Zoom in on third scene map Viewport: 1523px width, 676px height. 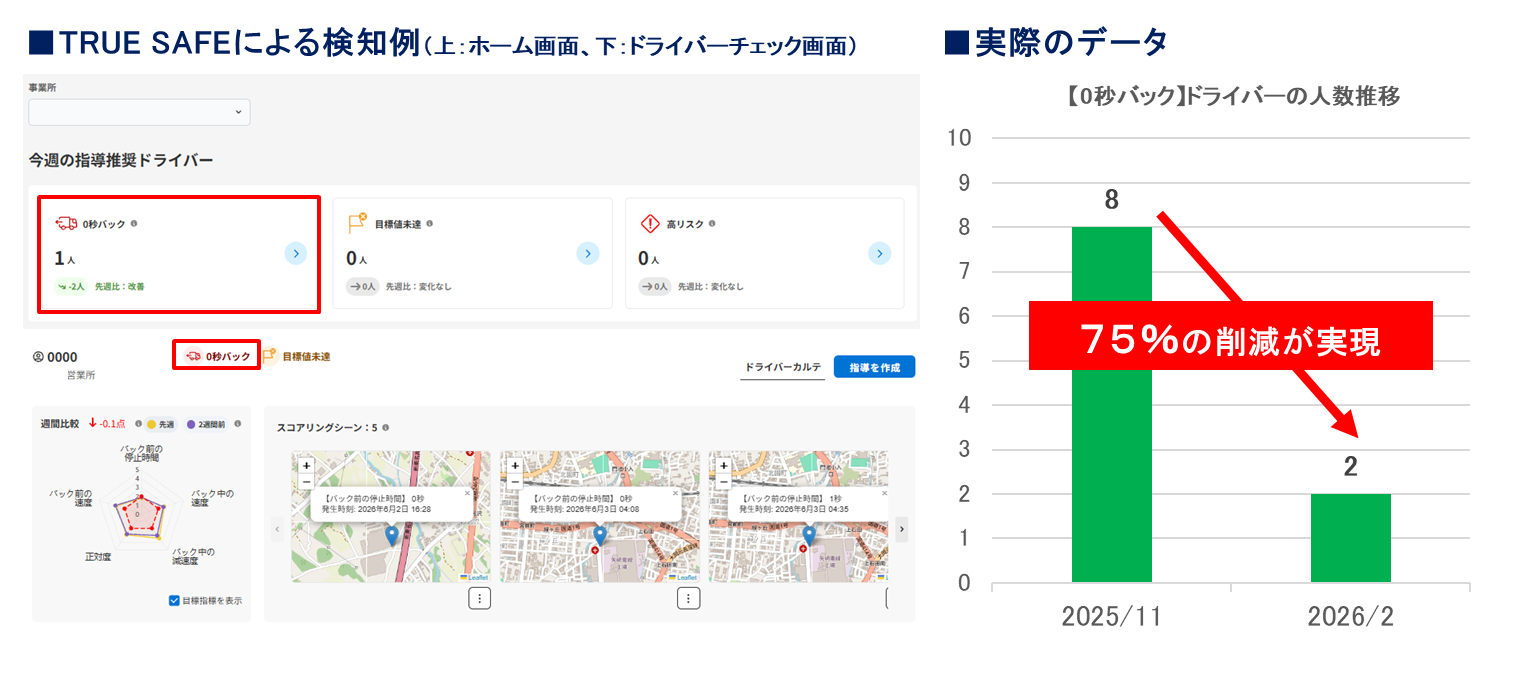point(724,465)
